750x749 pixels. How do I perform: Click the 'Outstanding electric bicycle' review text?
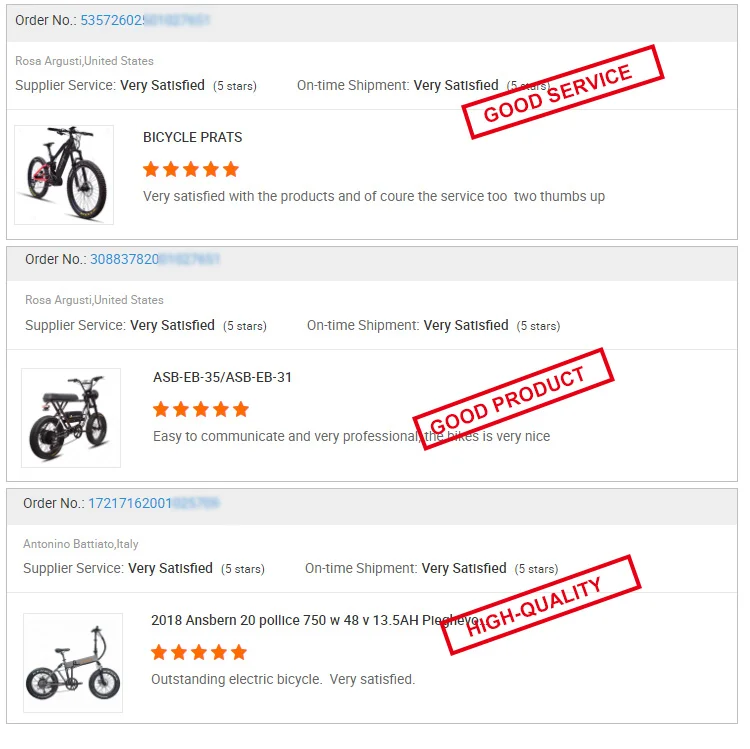coord(282,679)
